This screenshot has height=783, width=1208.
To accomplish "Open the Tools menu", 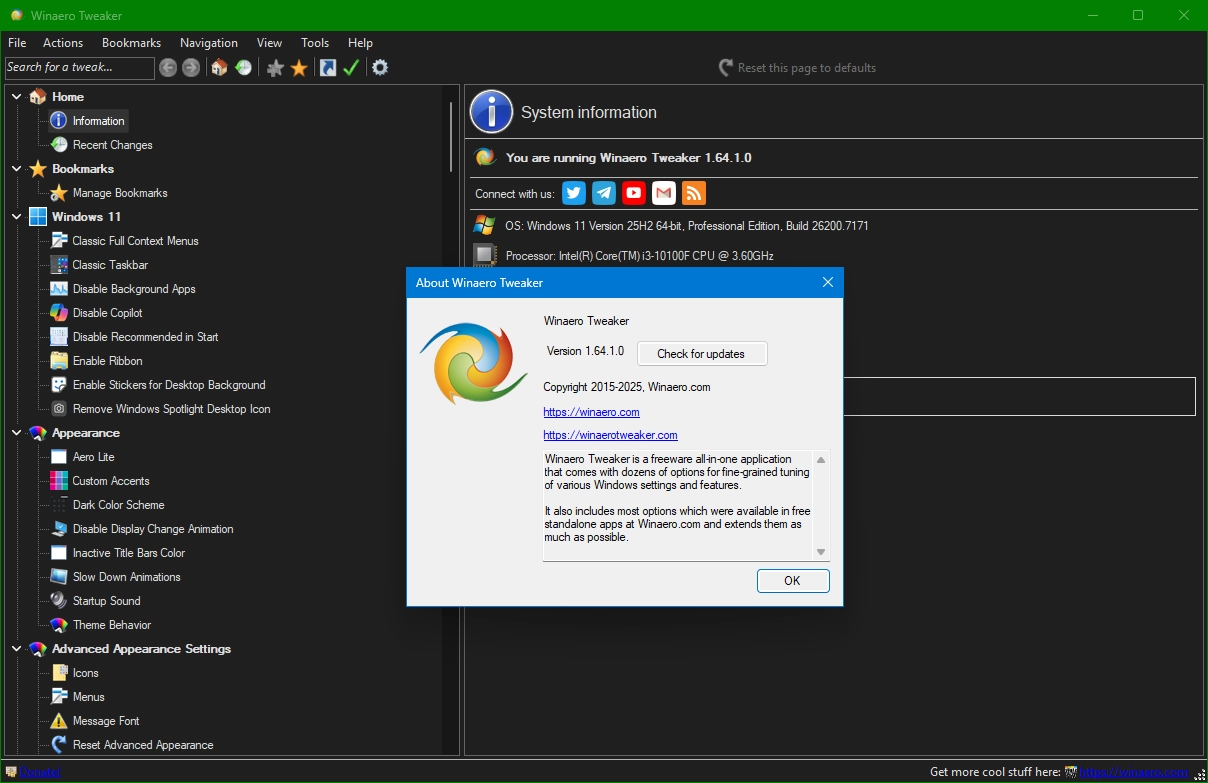I will [x=315, y=43].
